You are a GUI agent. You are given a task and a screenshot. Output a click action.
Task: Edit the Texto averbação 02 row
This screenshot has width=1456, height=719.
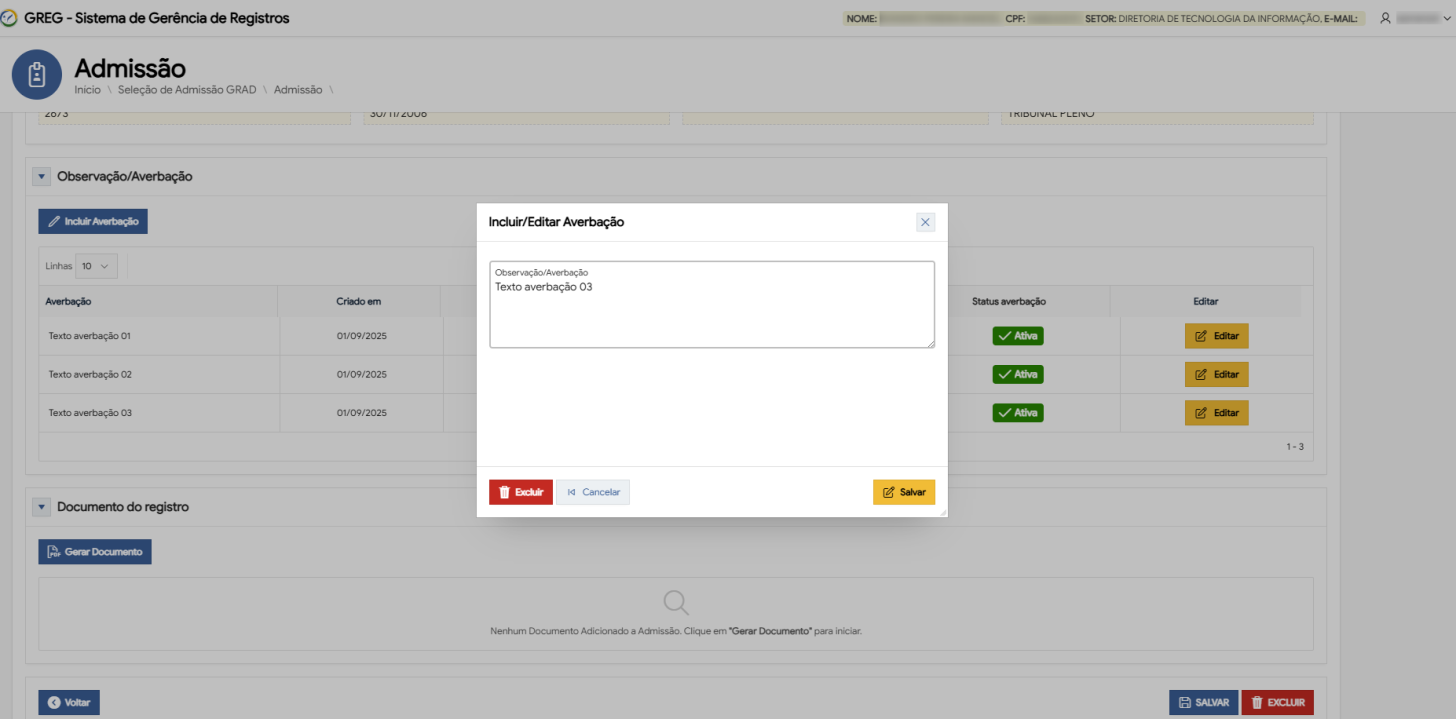[x=1216, y=374]
